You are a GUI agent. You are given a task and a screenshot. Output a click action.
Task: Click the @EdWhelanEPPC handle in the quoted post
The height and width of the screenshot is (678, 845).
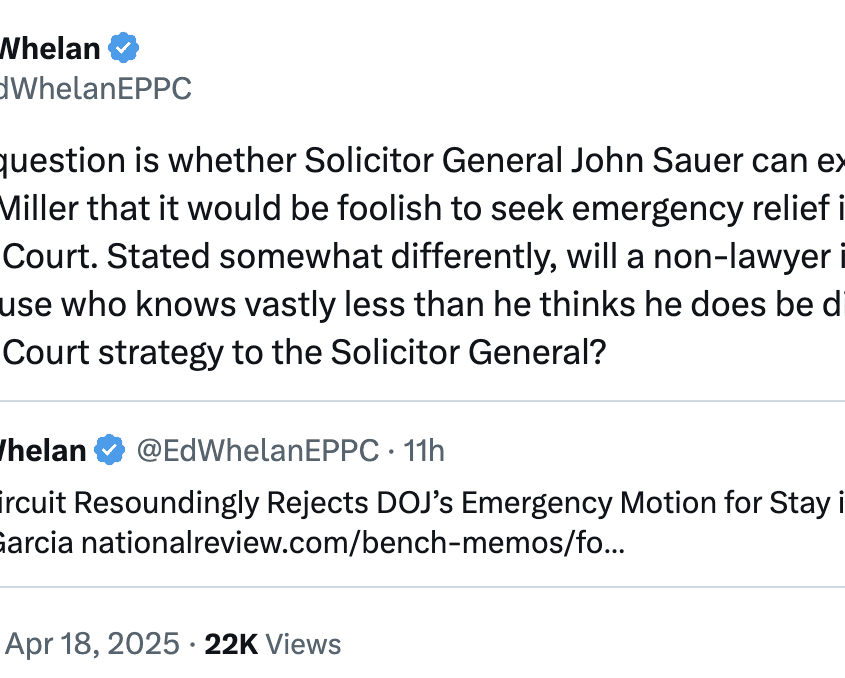[257, 451]
